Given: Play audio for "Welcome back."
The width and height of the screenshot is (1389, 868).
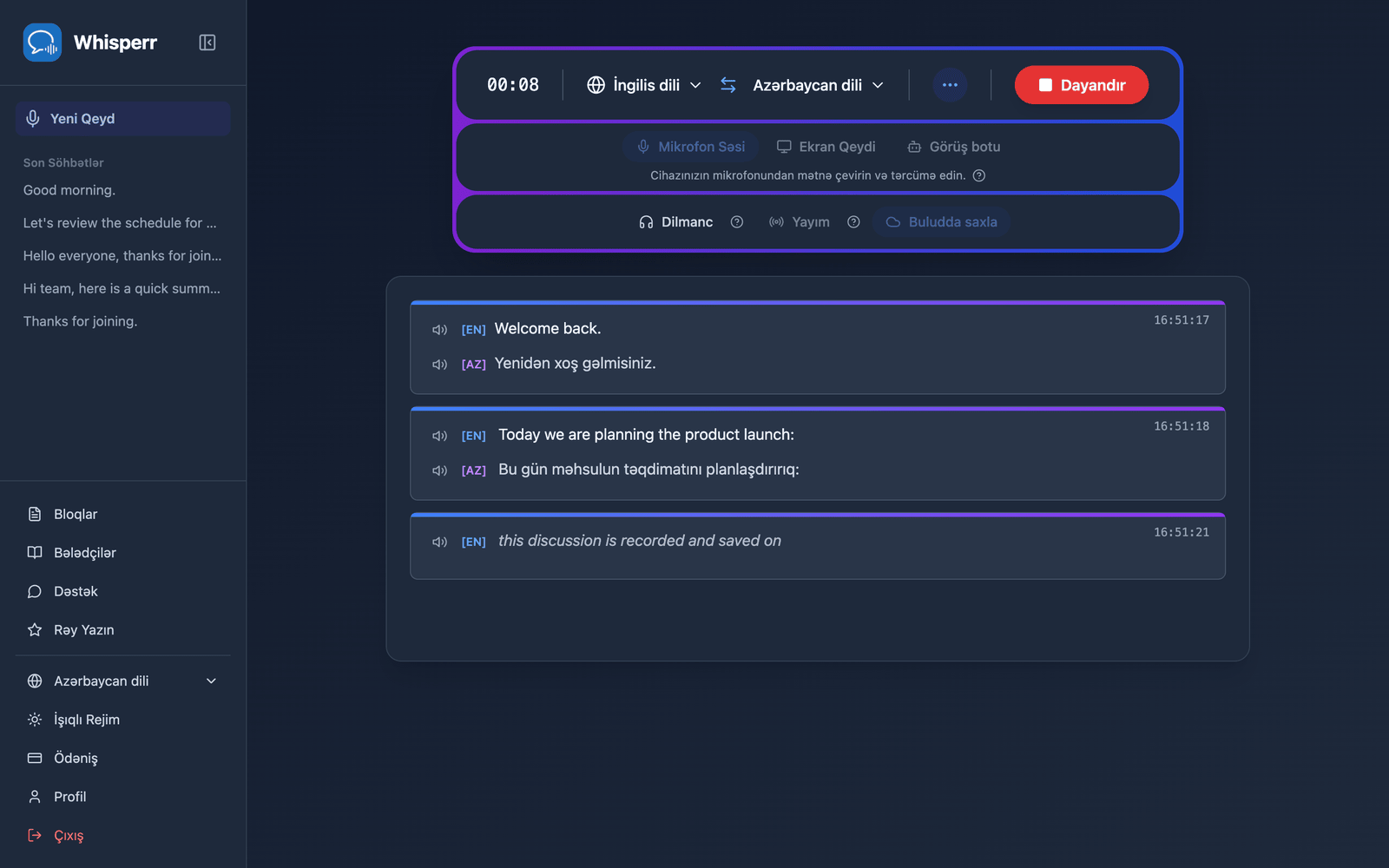Looking at the screenshot, I should [x=439, y=330].
